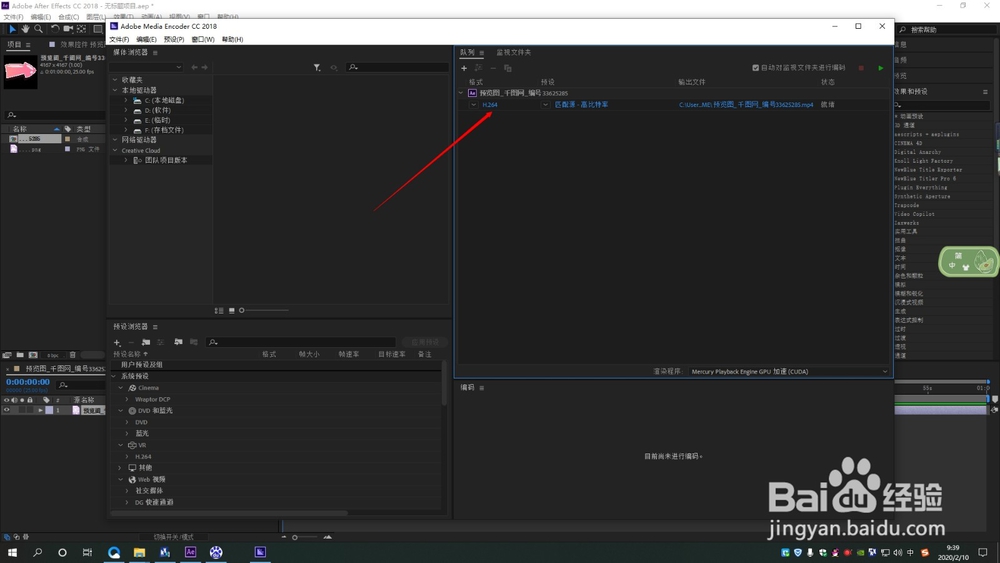Open the Windows Start menu
The width and height of the screenshot is (1000, 563).
(12, 552)
